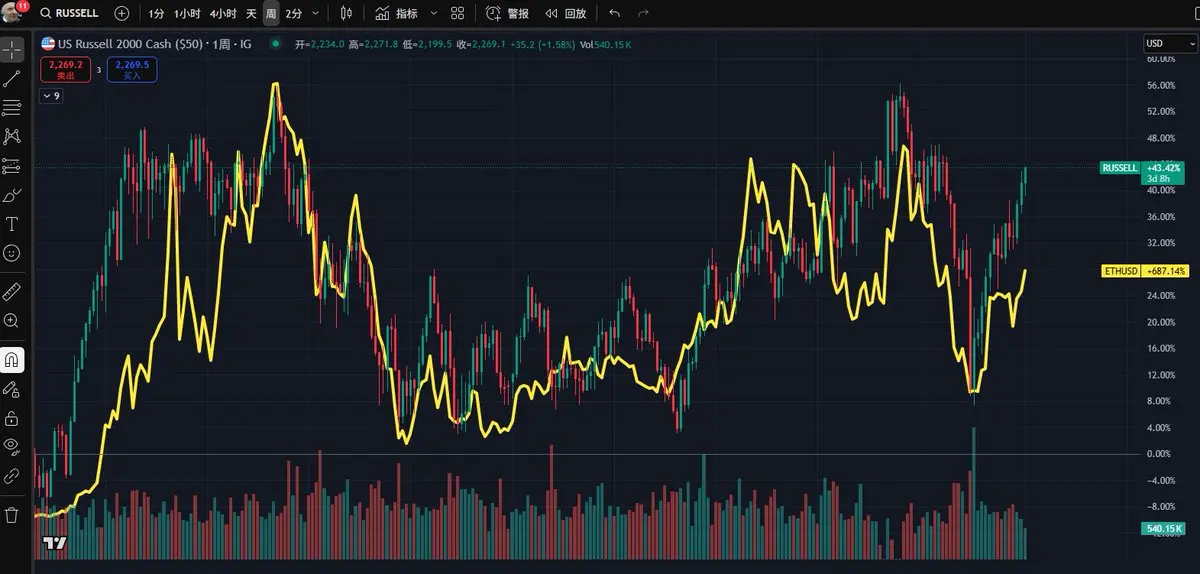1200x574 pixels.
Task: Switch to 天 daily timeframe
Action: point(251,14)
